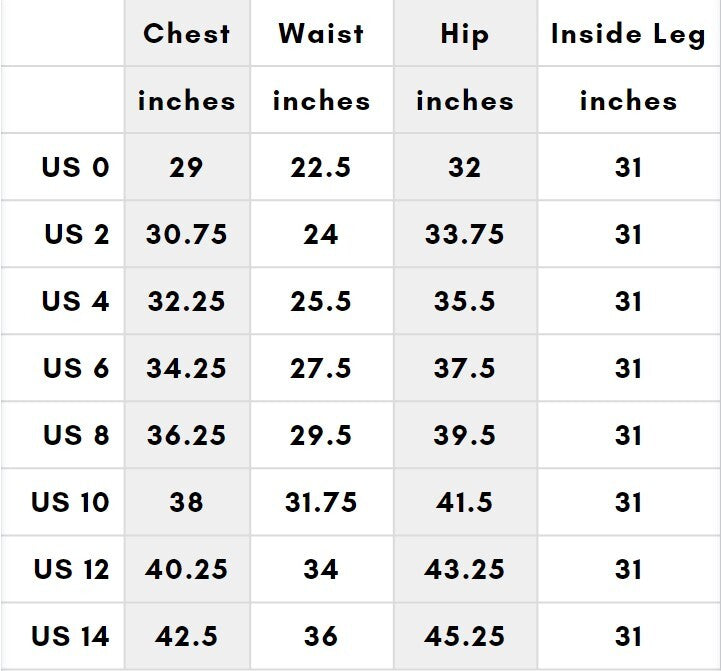Click the US 10 size label
Screen dimensions: 721x671
point(70,502)
